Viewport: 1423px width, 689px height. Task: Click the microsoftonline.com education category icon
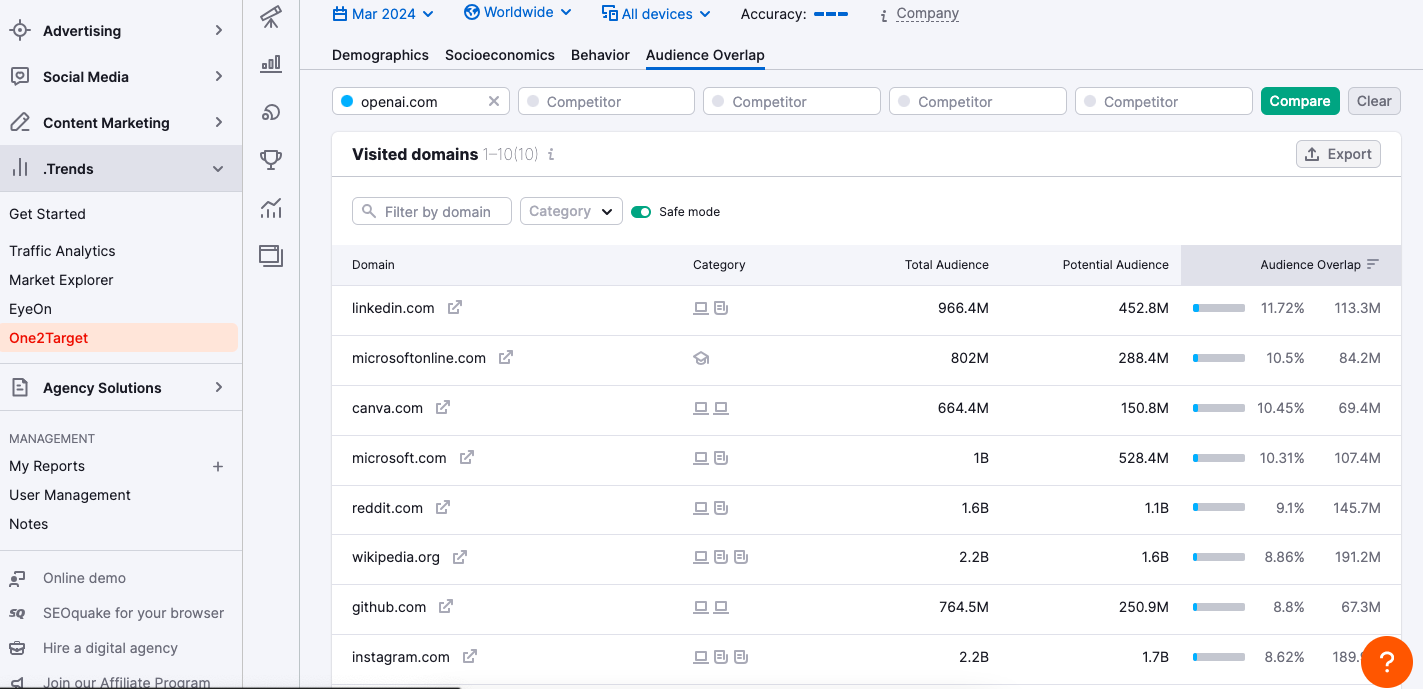point(701,358)
